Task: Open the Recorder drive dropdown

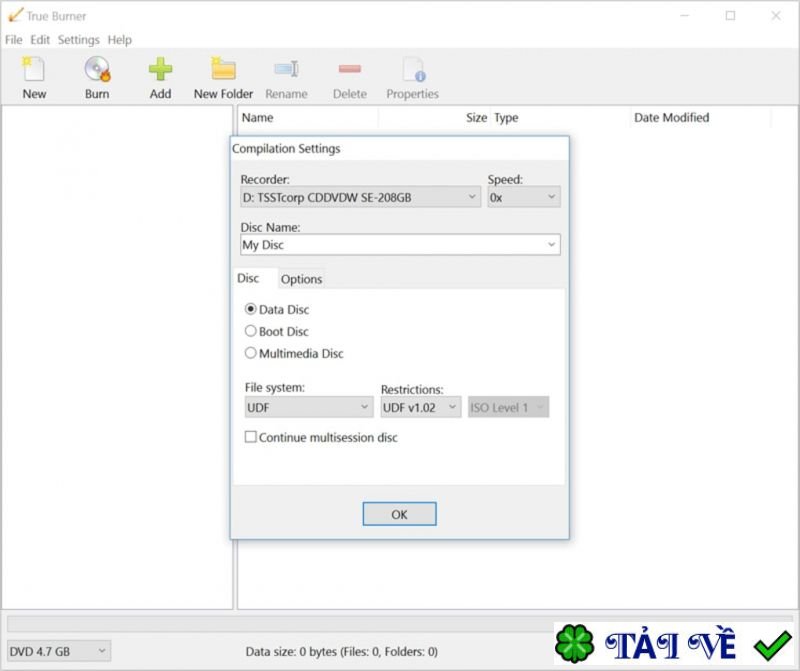Action: (x=360, y=197)
